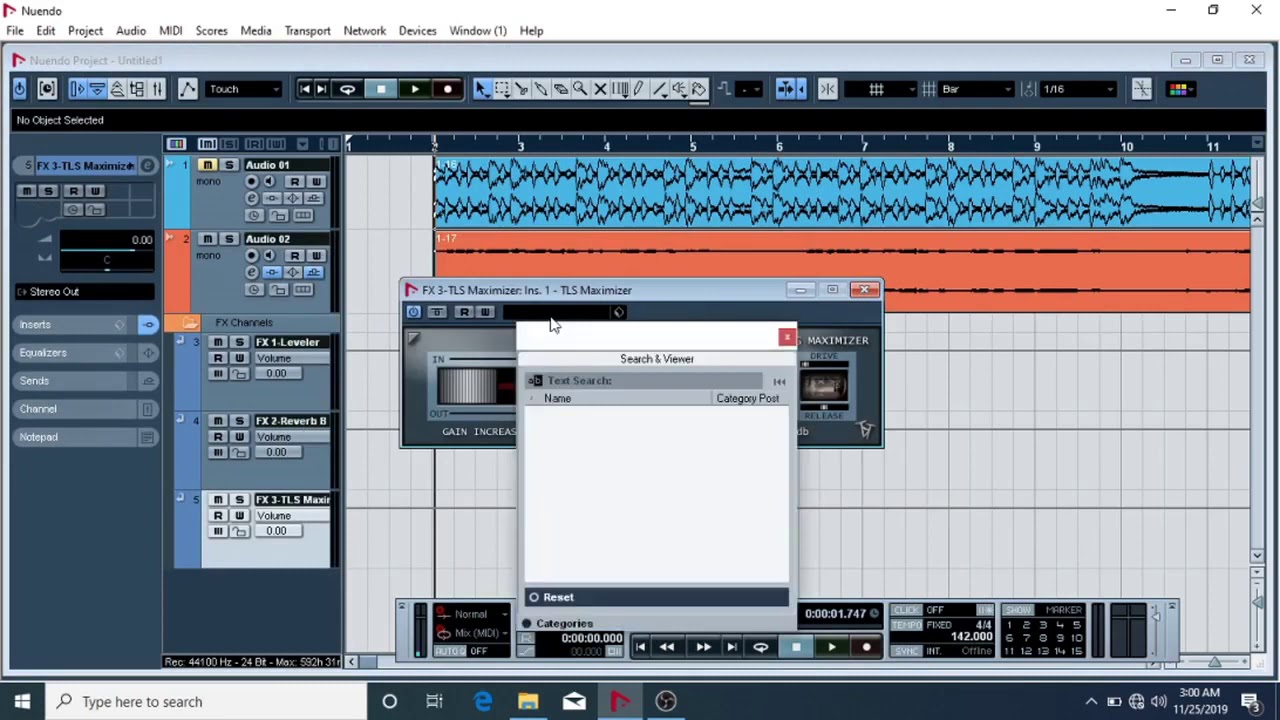Select the Zoom magnifier tool
The width and height of the screenshot is (1280, 720).
click(580, 89)
